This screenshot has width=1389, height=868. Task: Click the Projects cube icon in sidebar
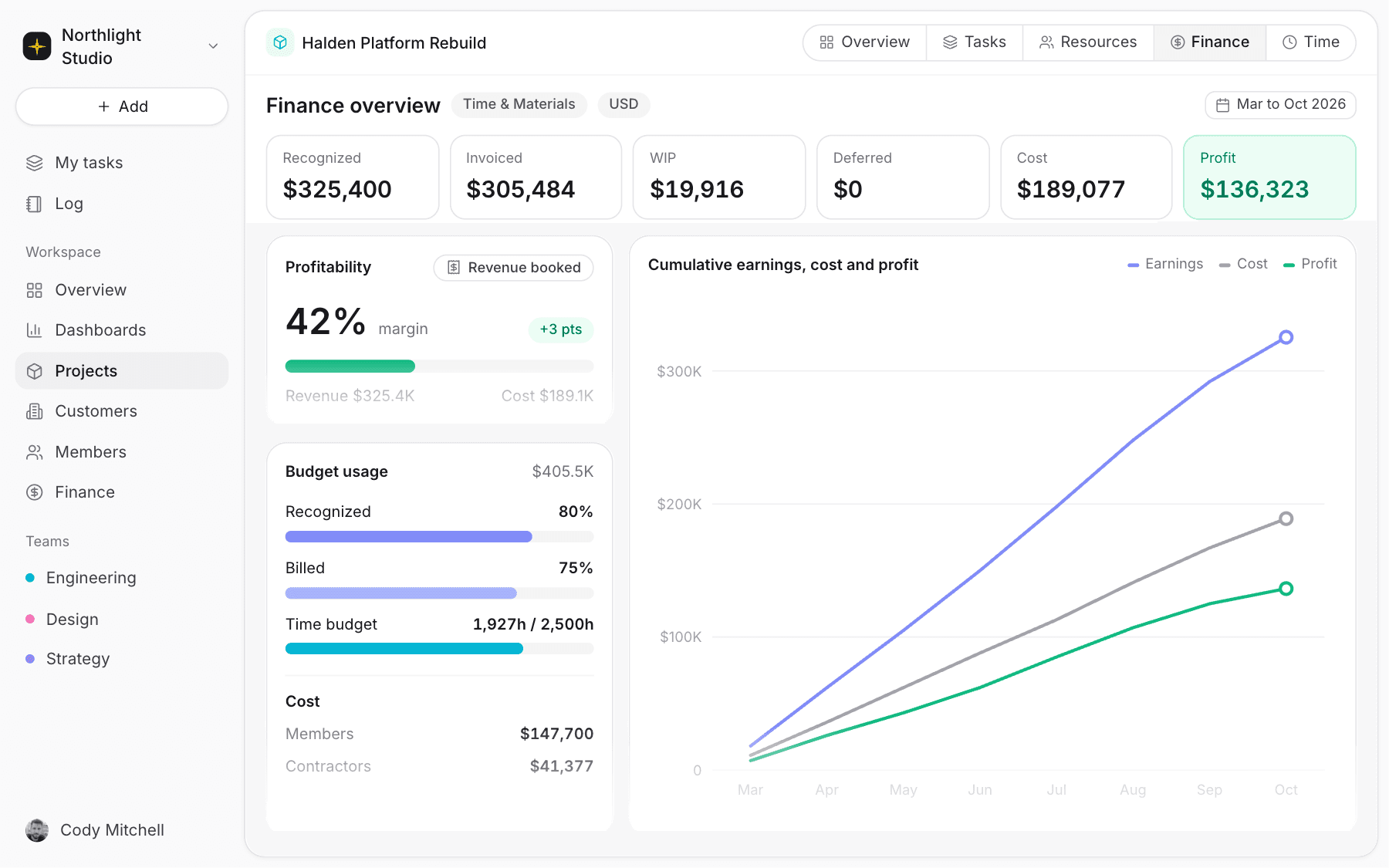point(35,371)
